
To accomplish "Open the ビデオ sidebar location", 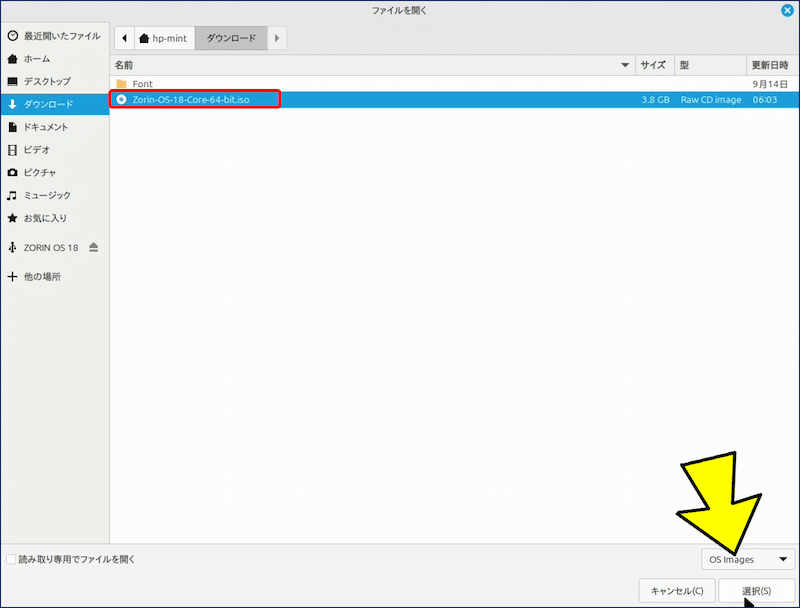I will pos(37,150).
